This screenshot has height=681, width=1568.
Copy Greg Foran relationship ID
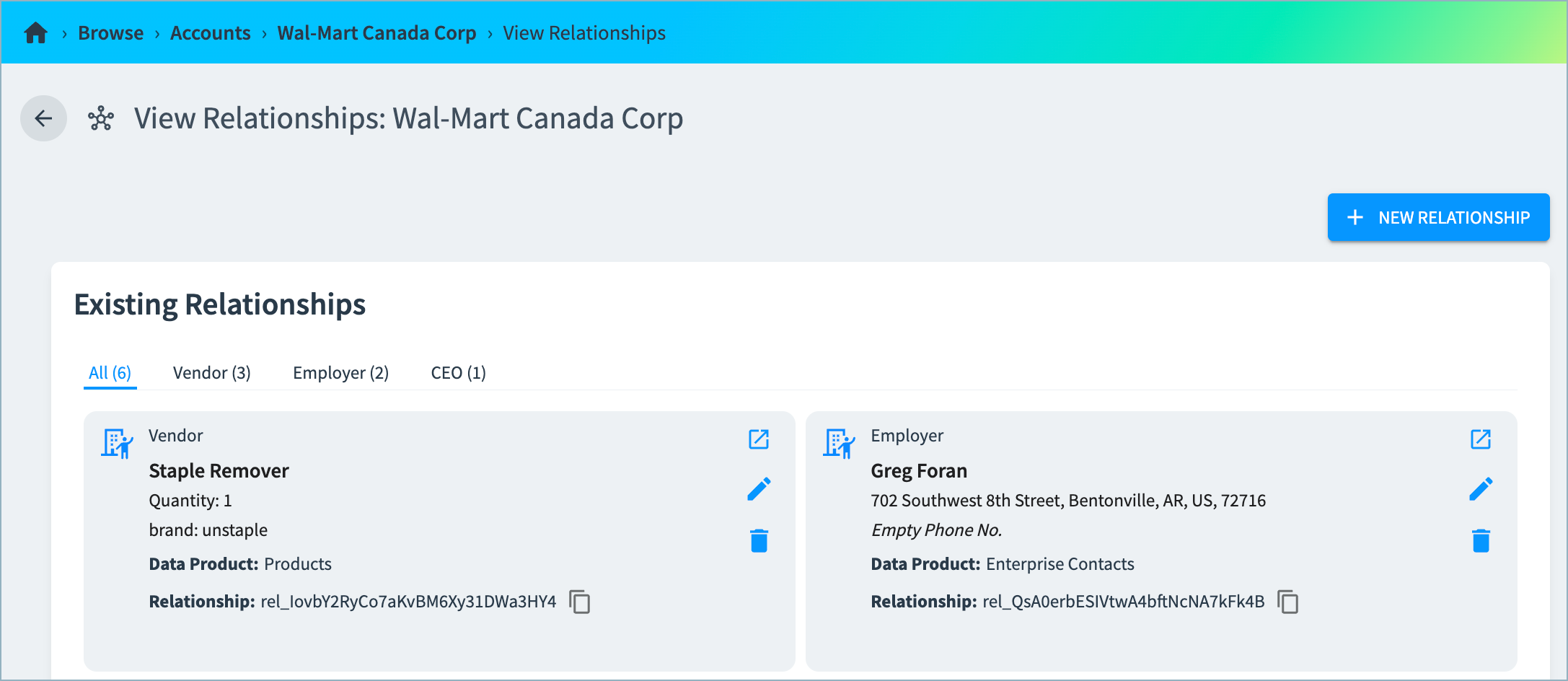1288,602
